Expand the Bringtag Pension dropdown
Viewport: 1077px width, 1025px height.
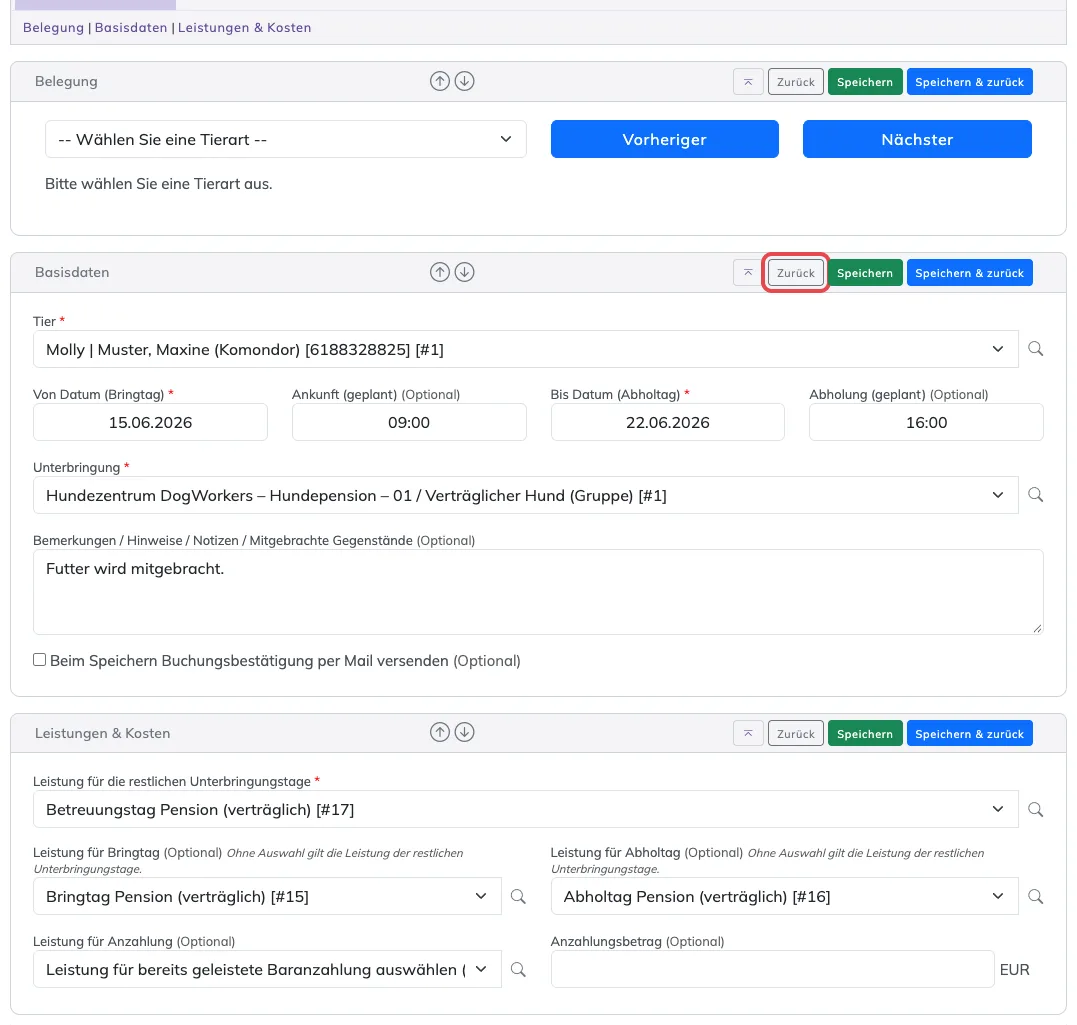pos(267,897)
